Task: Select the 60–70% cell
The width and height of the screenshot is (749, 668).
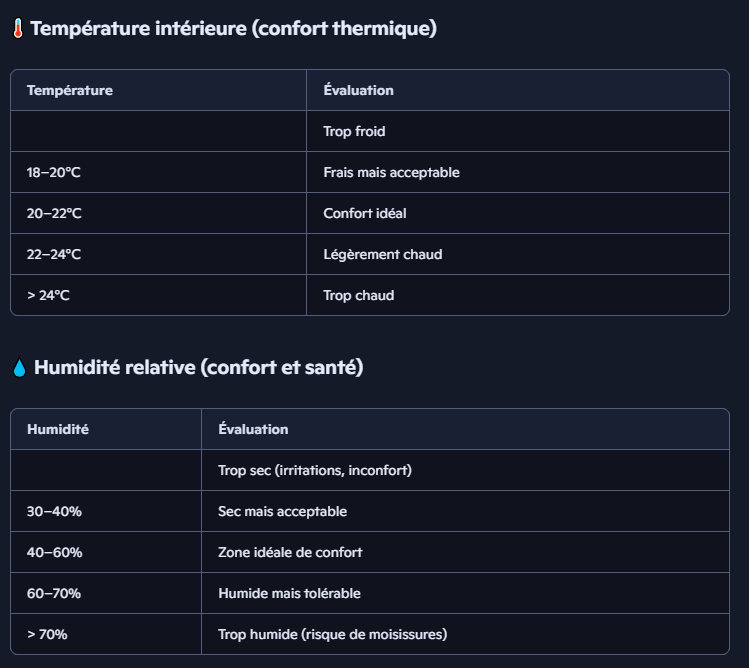Action: (54, 593)
